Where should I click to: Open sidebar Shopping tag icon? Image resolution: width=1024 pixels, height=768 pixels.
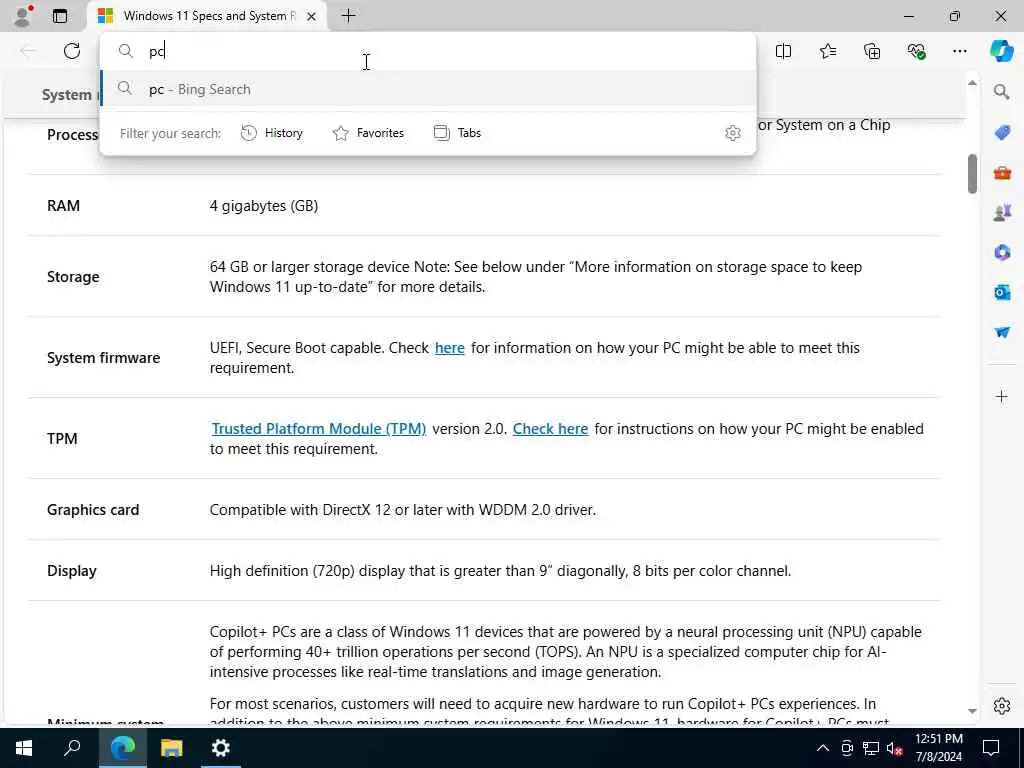pyautogui.click(x=1002, y=133)
